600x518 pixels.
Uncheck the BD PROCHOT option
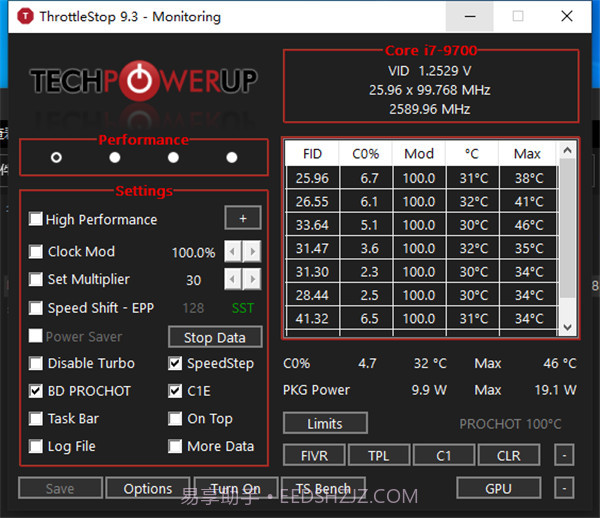[36, 391]
